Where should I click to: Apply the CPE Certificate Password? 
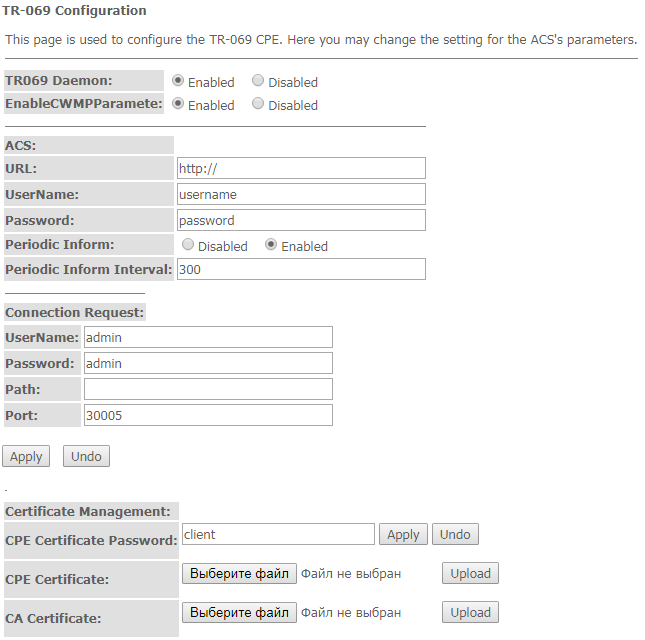point(403,535)
